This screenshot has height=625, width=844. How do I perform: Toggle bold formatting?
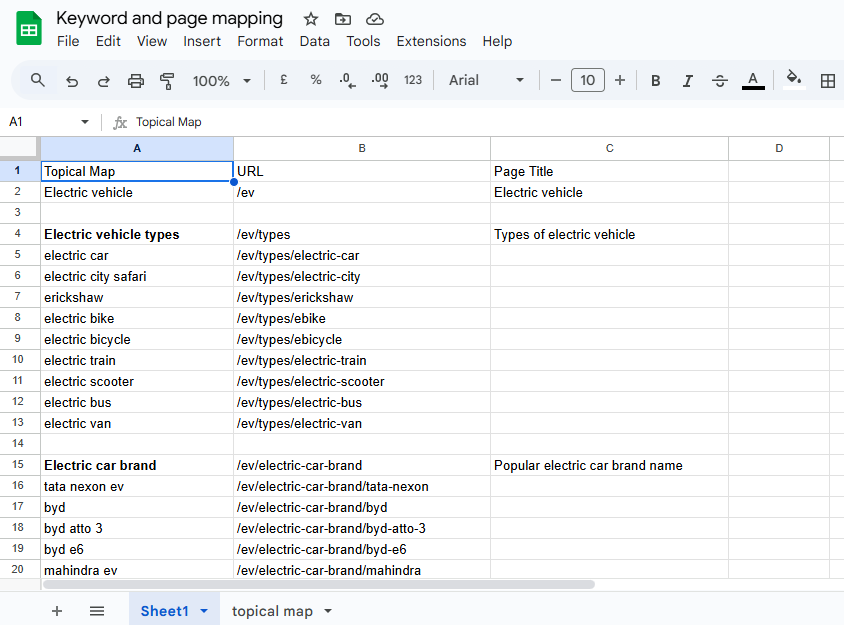(655, 80)
